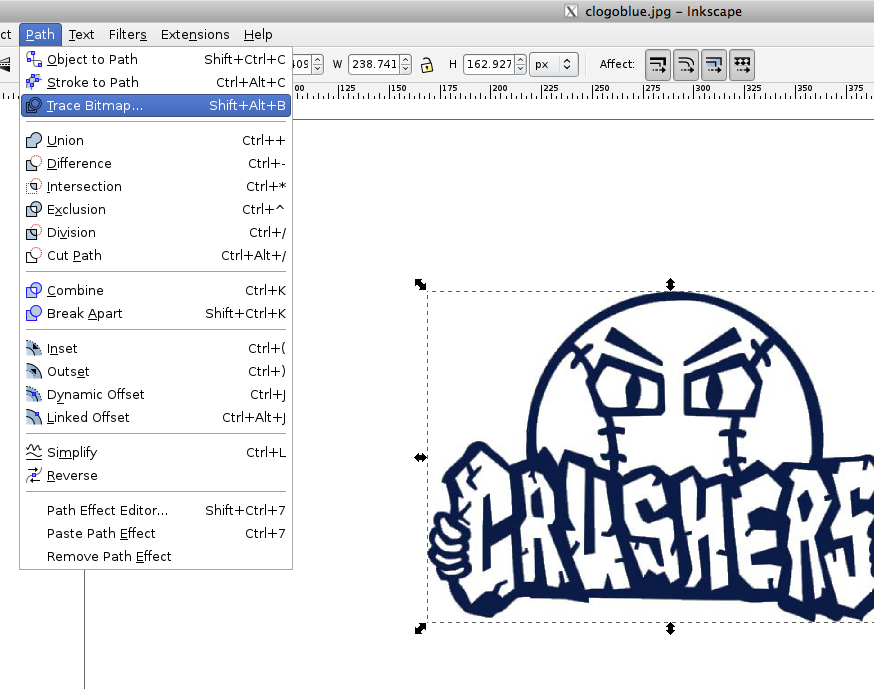Screen dimensions: 874x689
Task: Enable "scale rounded corners" Affect icon
Action: pyautogui.click(x=686, y=63)
